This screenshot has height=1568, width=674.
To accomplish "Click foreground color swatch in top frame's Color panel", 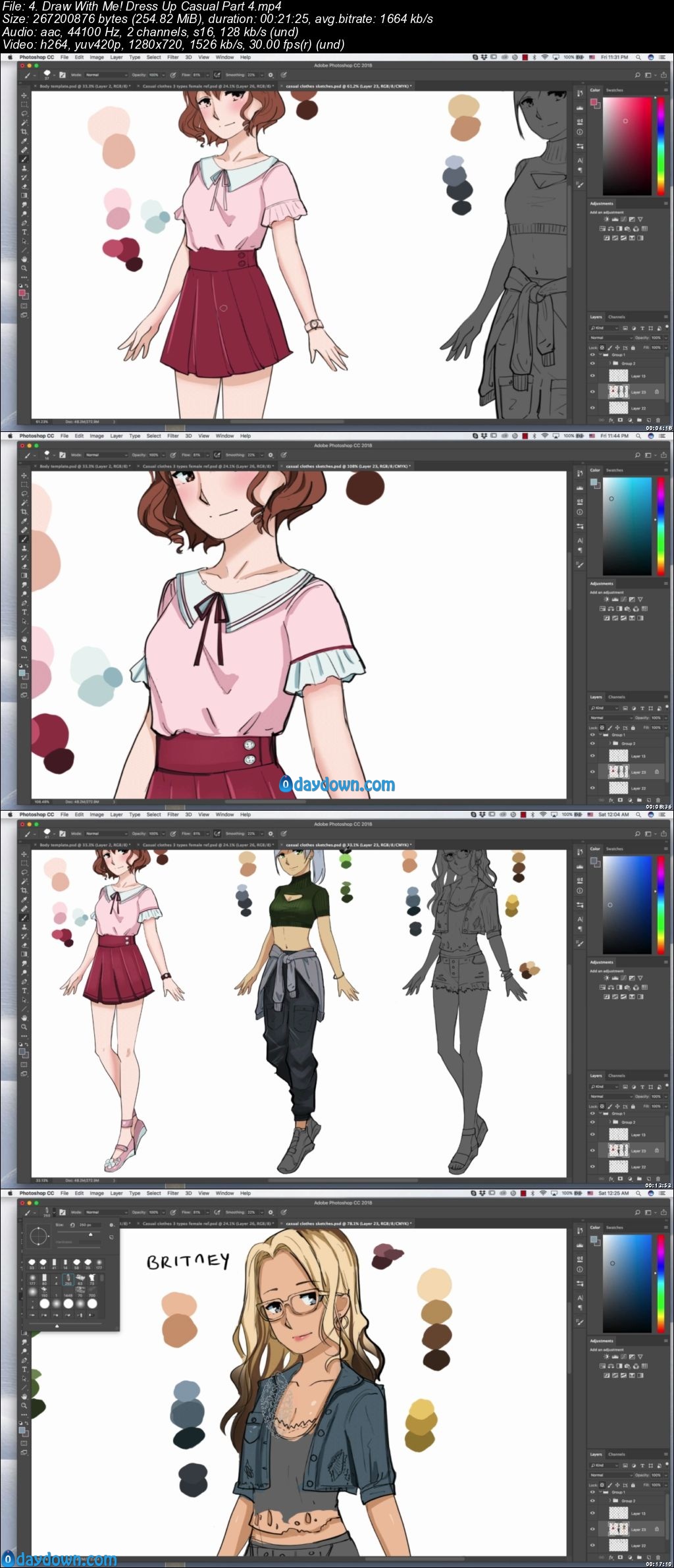I will [x=594, y=102].
